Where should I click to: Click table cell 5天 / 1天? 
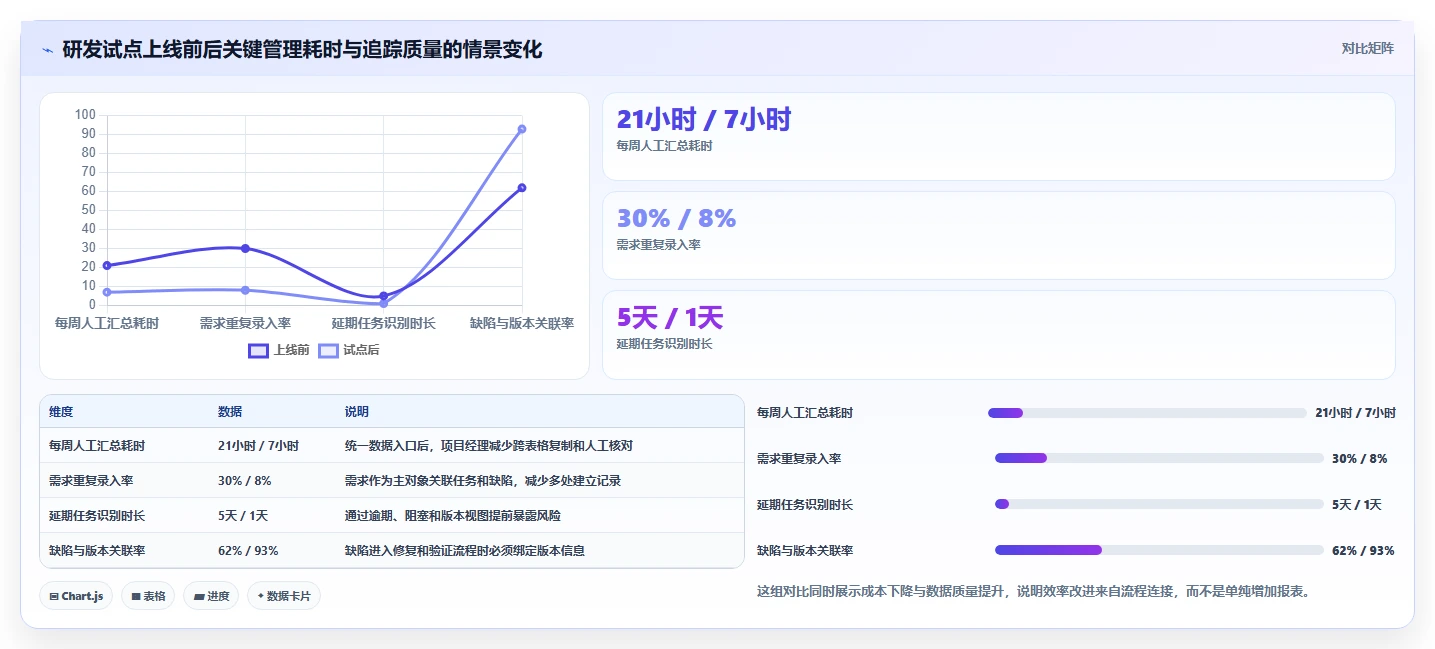click(243, 516)
